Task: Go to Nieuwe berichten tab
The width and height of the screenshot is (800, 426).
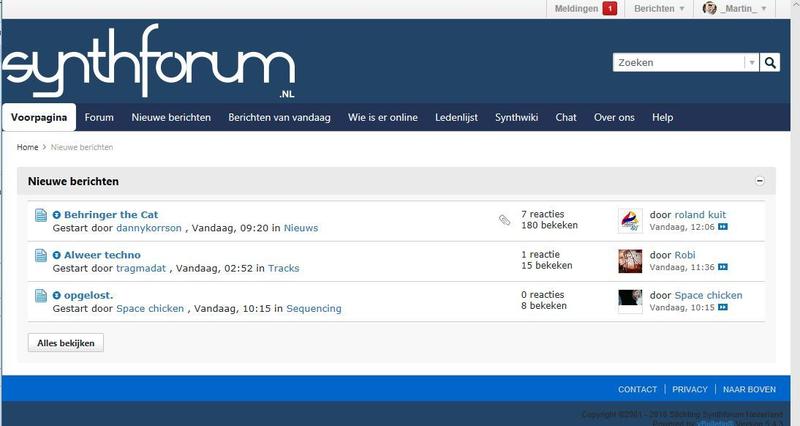Action: (x=171, y=117)
